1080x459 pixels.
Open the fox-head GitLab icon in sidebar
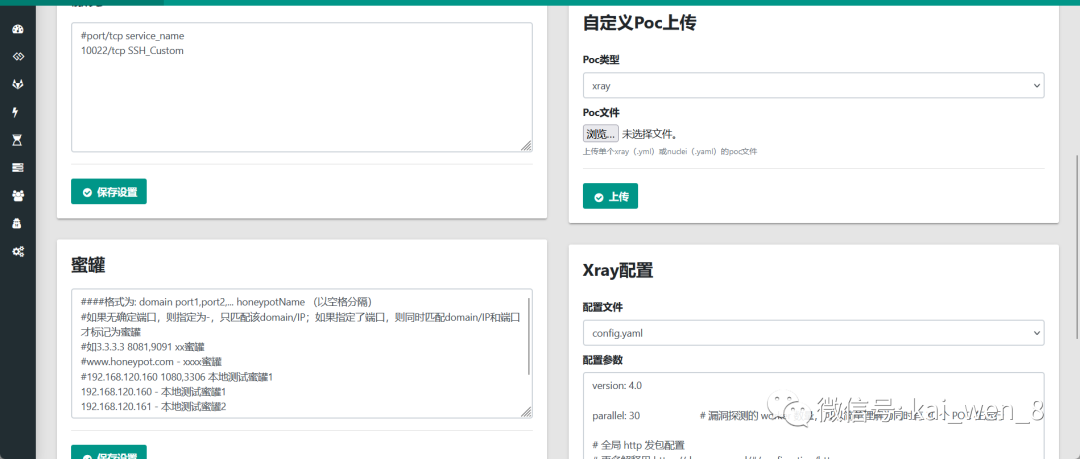click(19, 84)
